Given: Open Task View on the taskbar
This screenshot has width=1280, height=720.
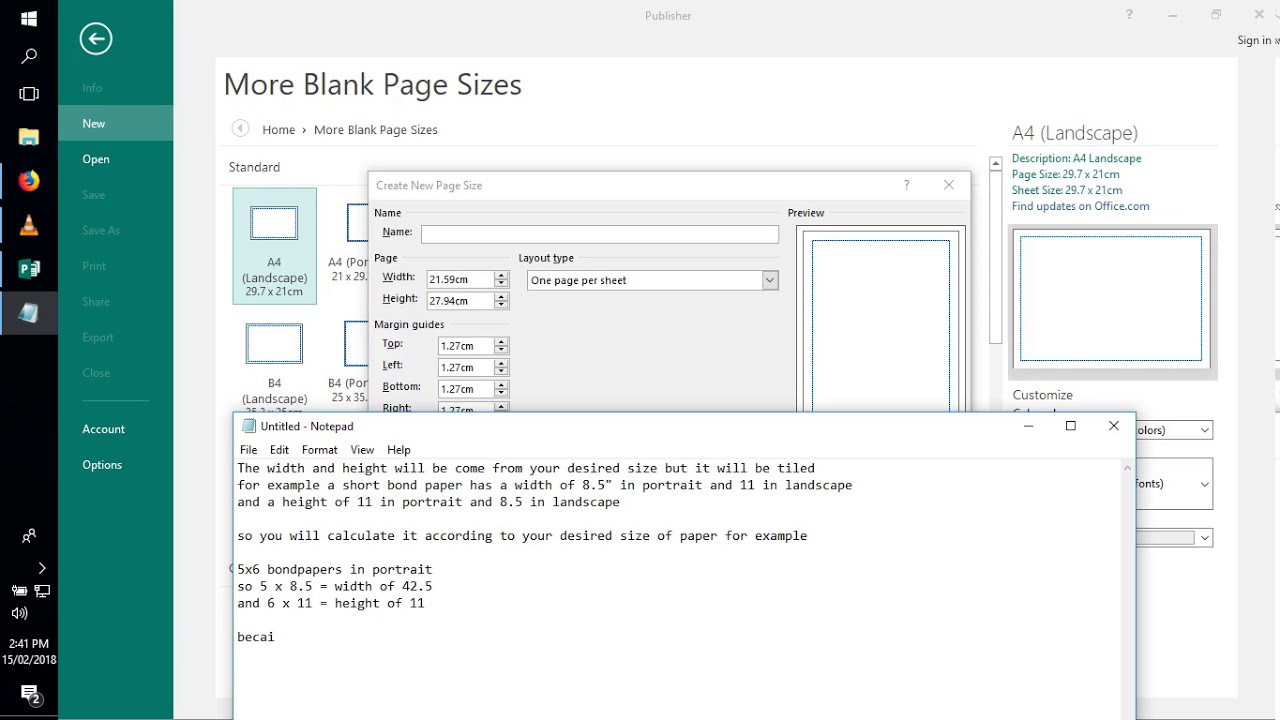Looking at the screenshot, I should pos(29,94).
